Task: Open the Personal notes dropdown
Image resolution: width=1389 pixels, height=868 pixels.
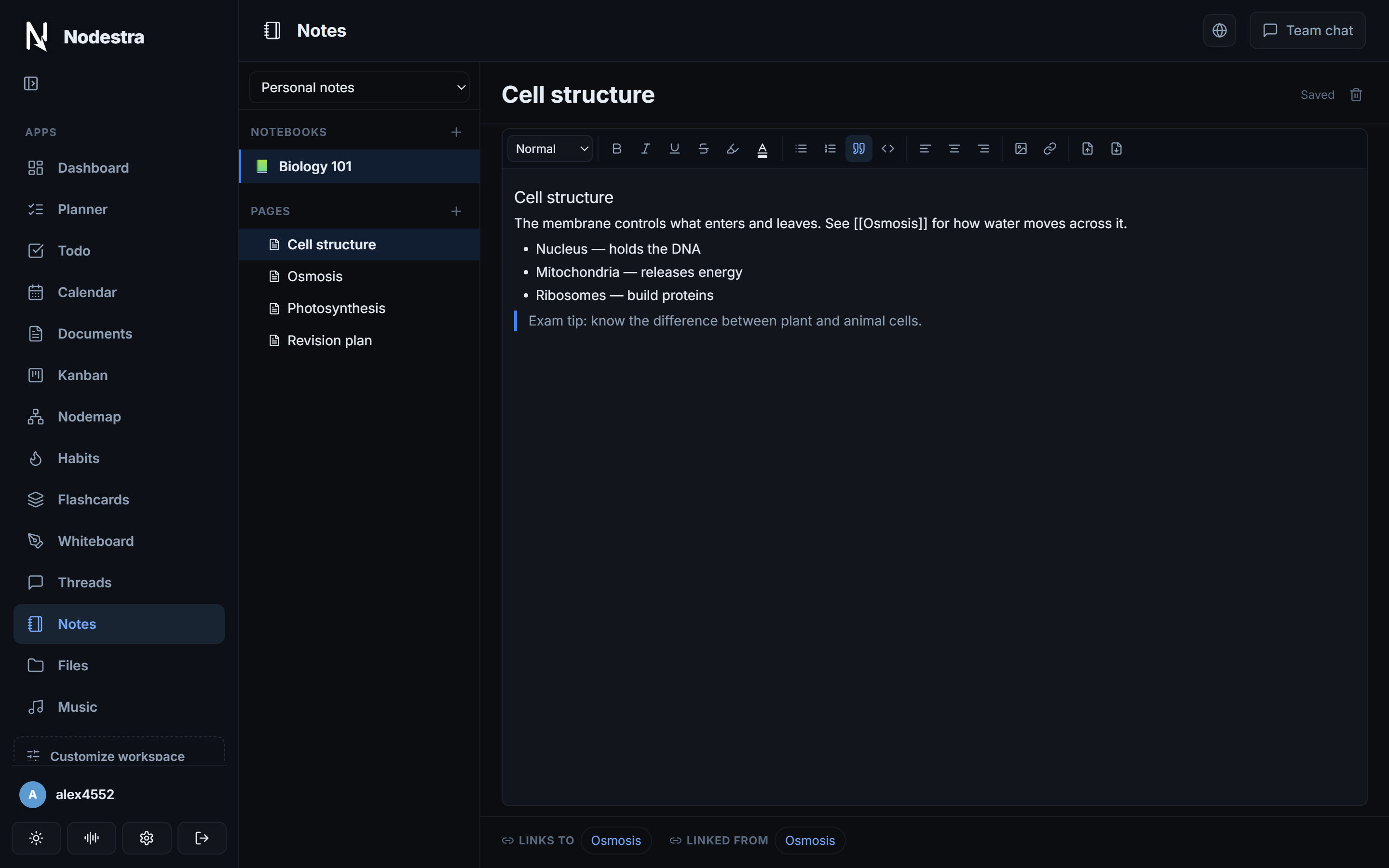Action: click(359, 87)
